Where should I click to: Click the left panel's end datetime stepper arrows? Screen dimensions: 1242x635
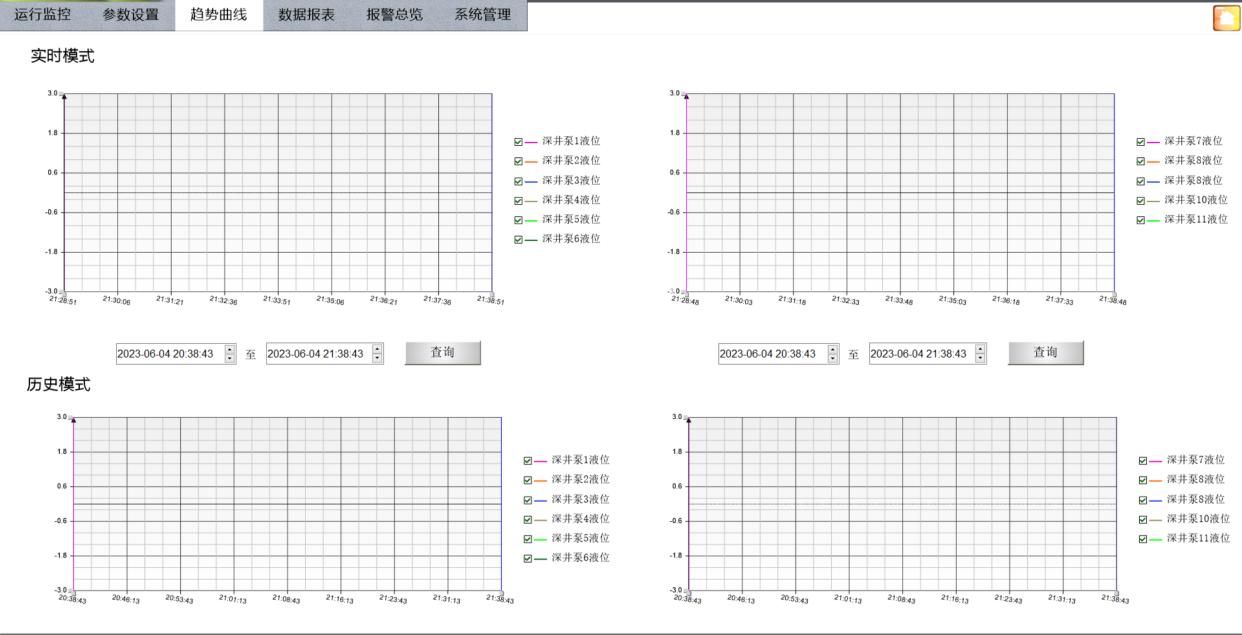(377, 353)
